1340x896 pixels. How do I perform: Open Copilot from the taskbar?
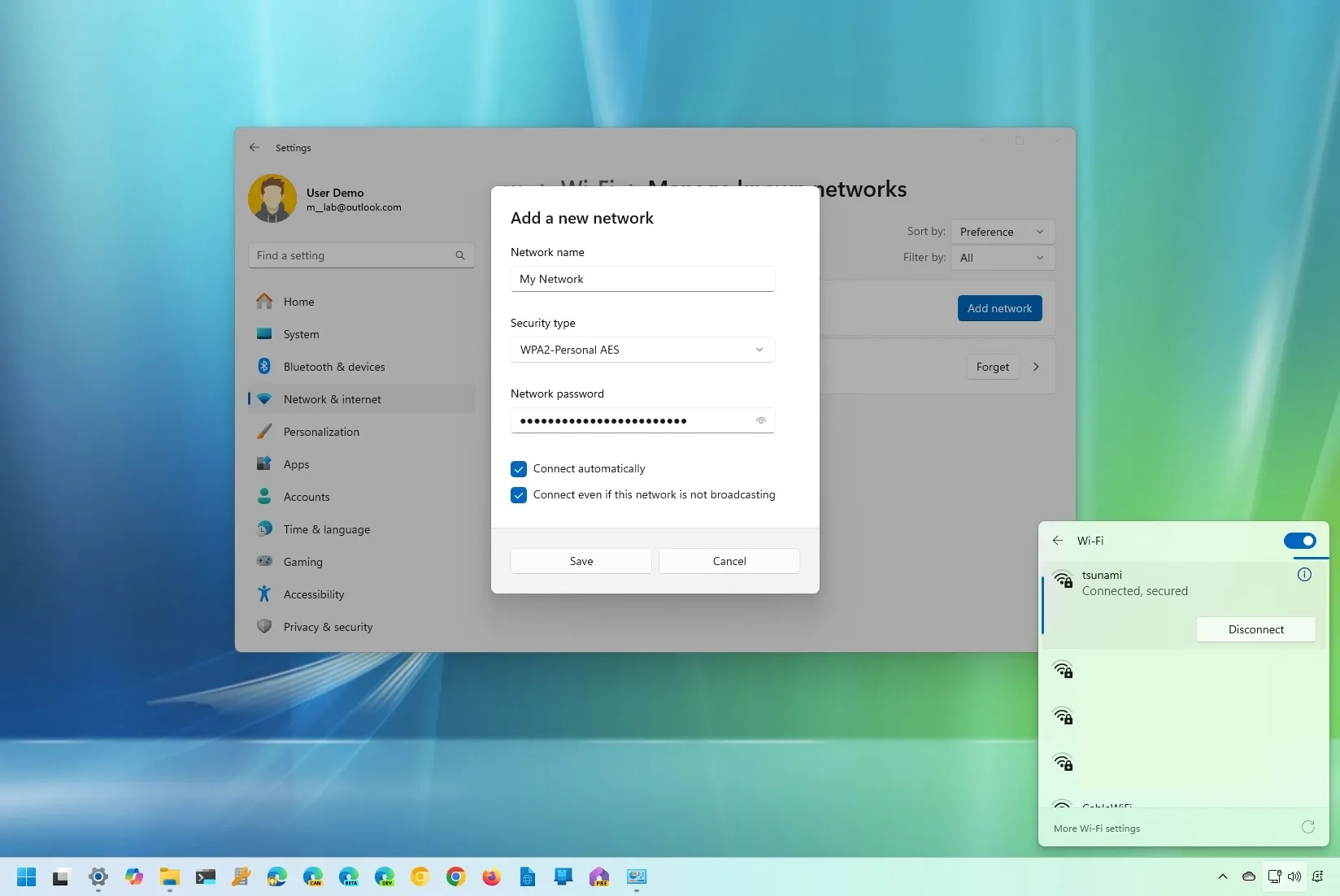pos(134,876)
